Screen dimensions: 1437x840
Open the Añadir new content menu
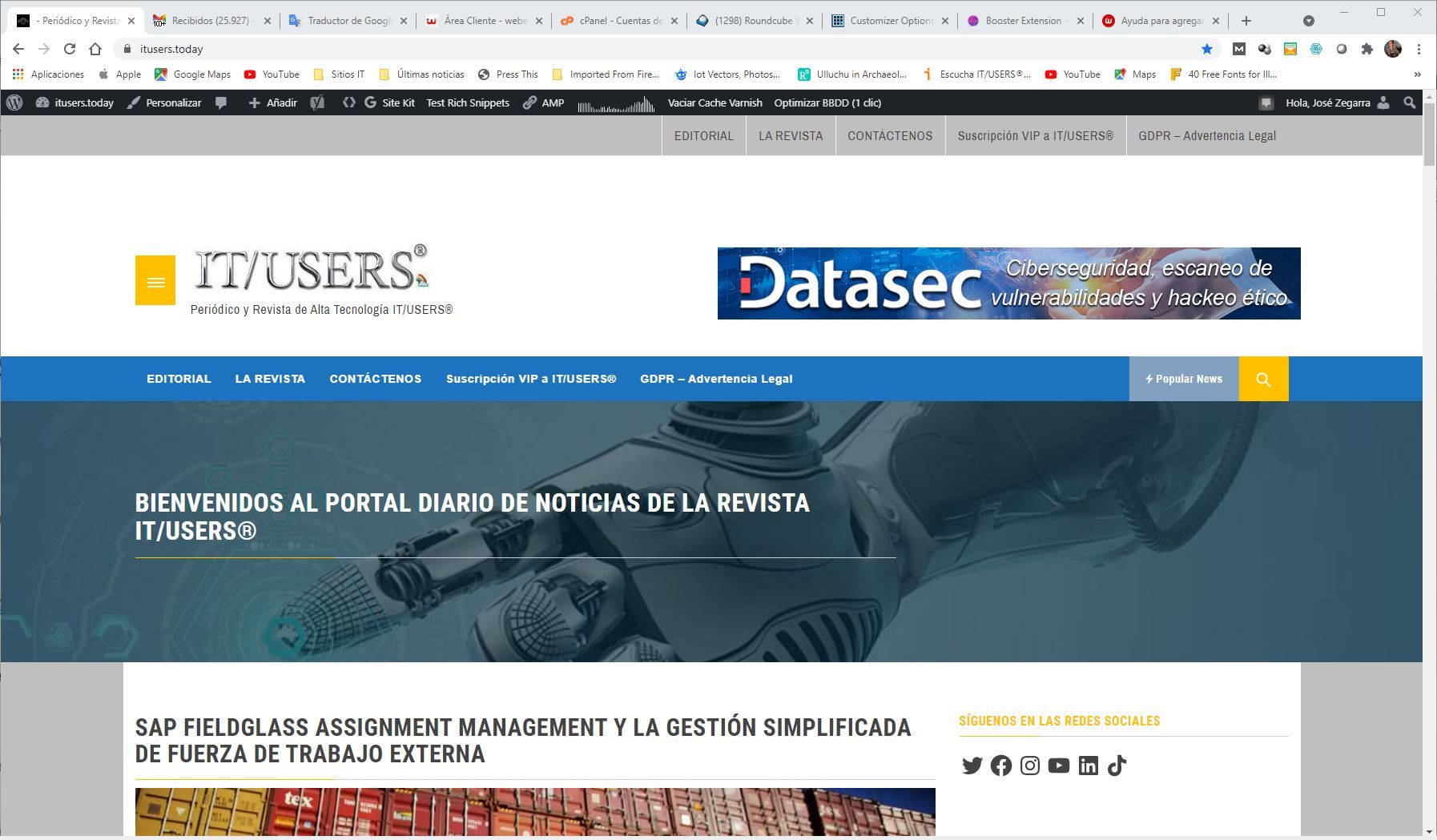click(x=272, y=102)
